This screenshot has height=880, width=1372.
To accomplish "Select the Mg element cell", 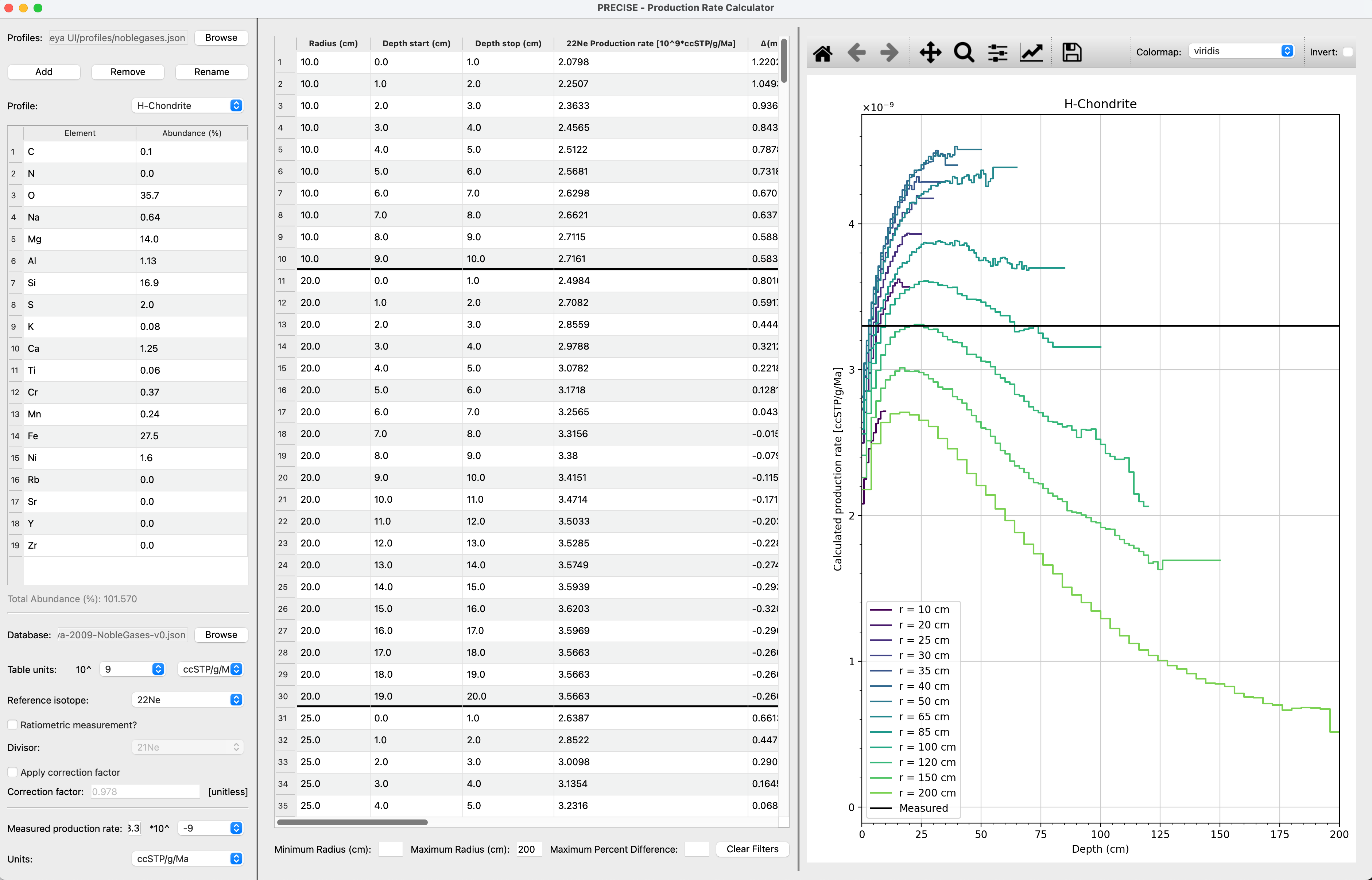I will pyautogui.click(x=80, y=239).
